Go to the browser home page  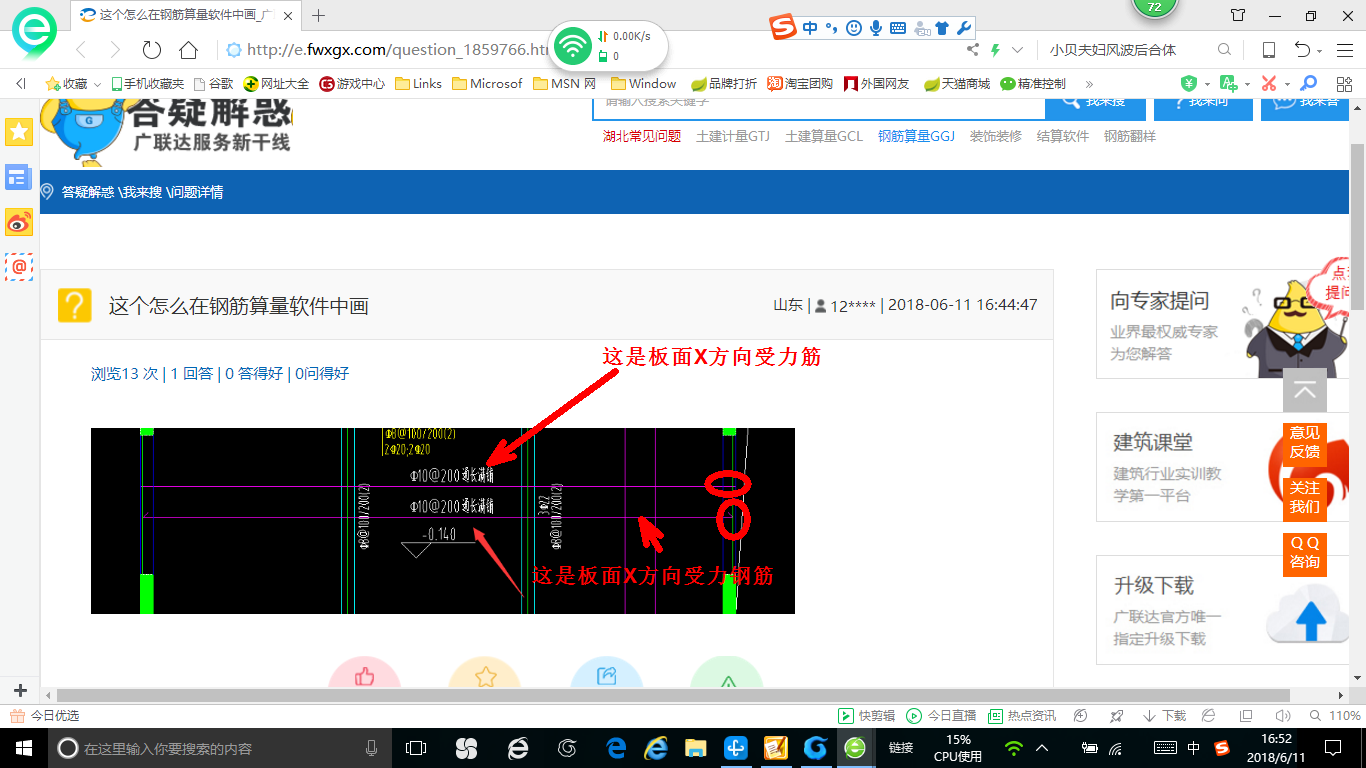188,50
